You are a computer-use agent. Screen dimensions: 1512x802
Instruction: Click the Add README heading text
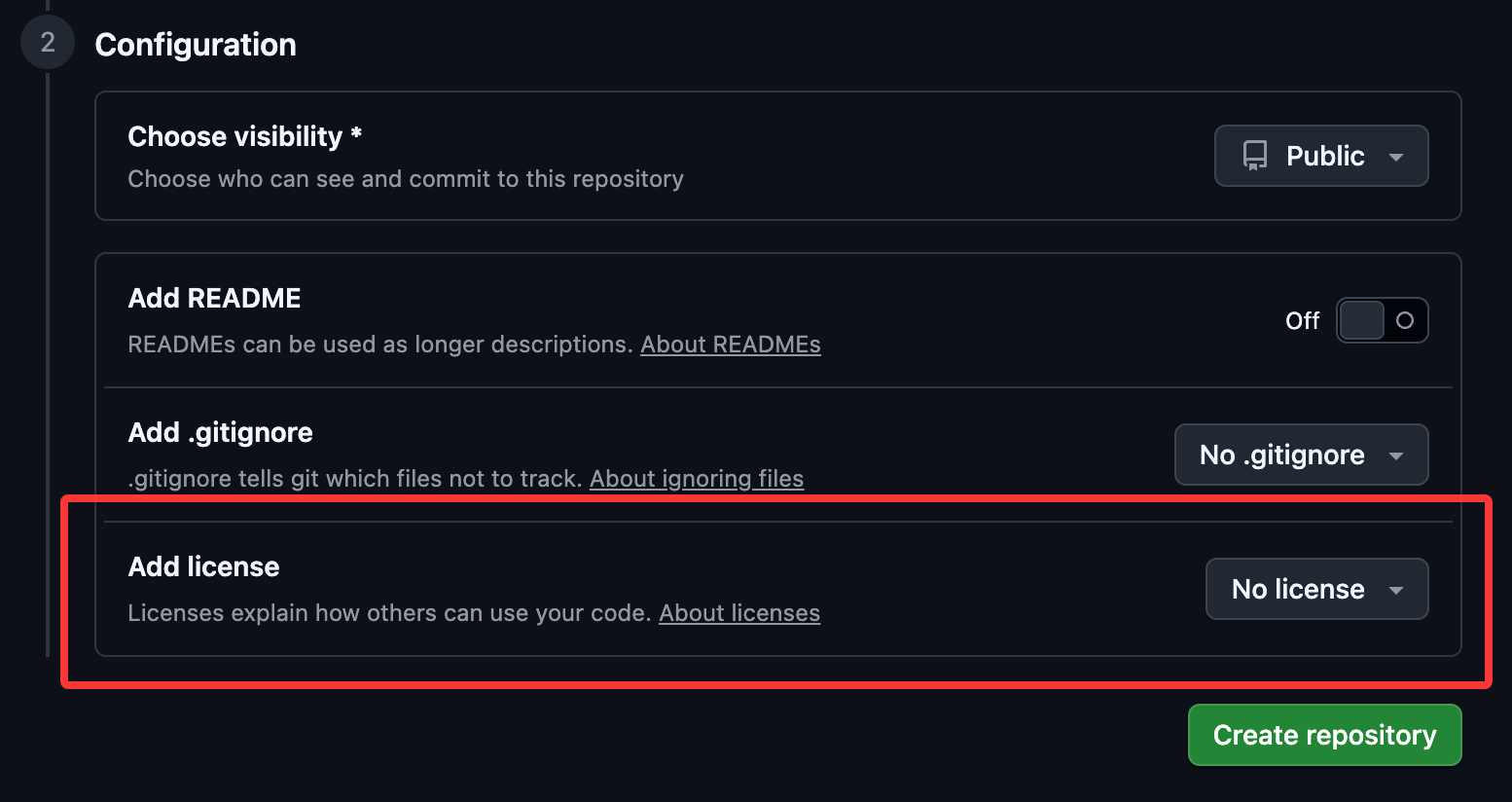[x=214, y=298]
